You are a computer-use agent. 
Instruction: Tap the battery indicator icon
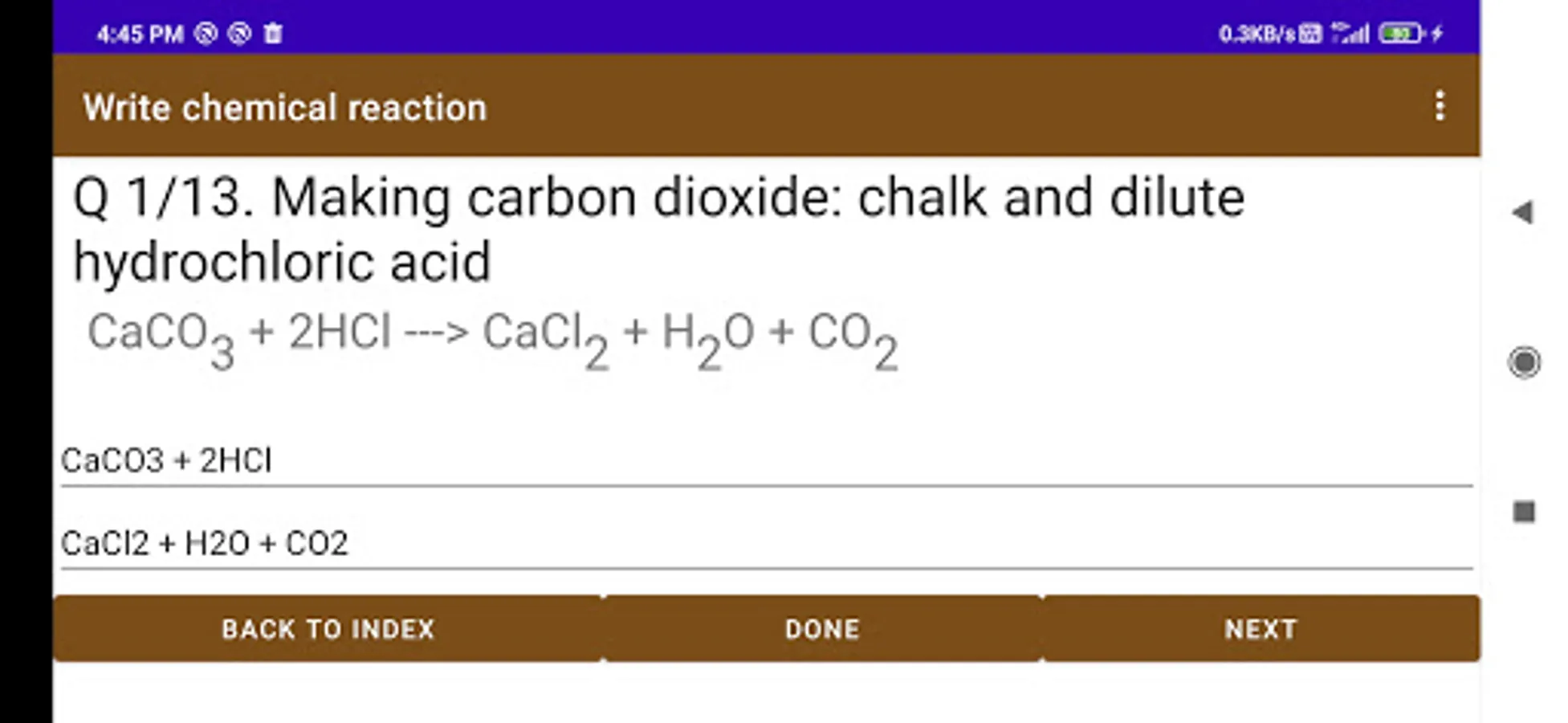[1401, 34]
